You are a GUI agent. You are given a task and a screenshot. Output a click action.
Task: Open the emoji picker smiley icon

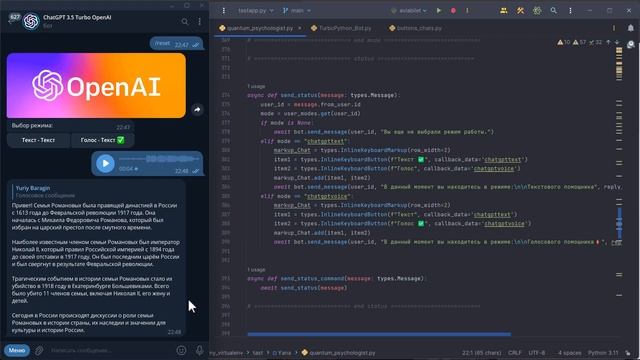pos(181,350)
